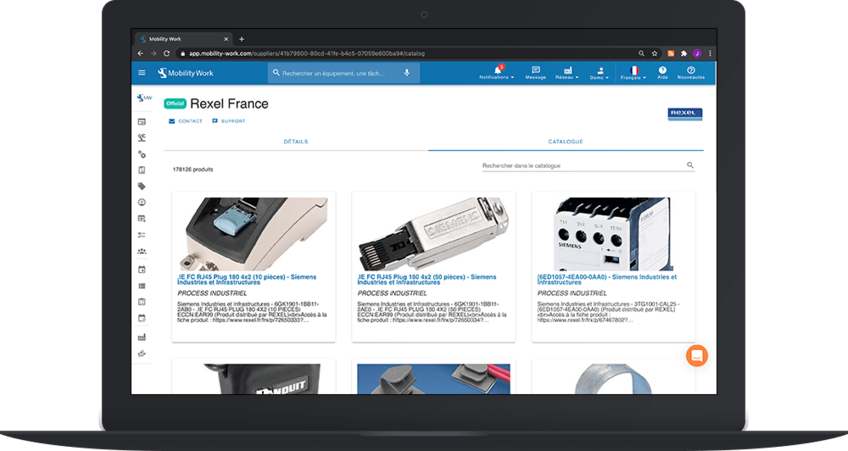The height and width of the screenshot is (451, 848).
Task: Expand the Réseau dropdown
Action: 567,73
